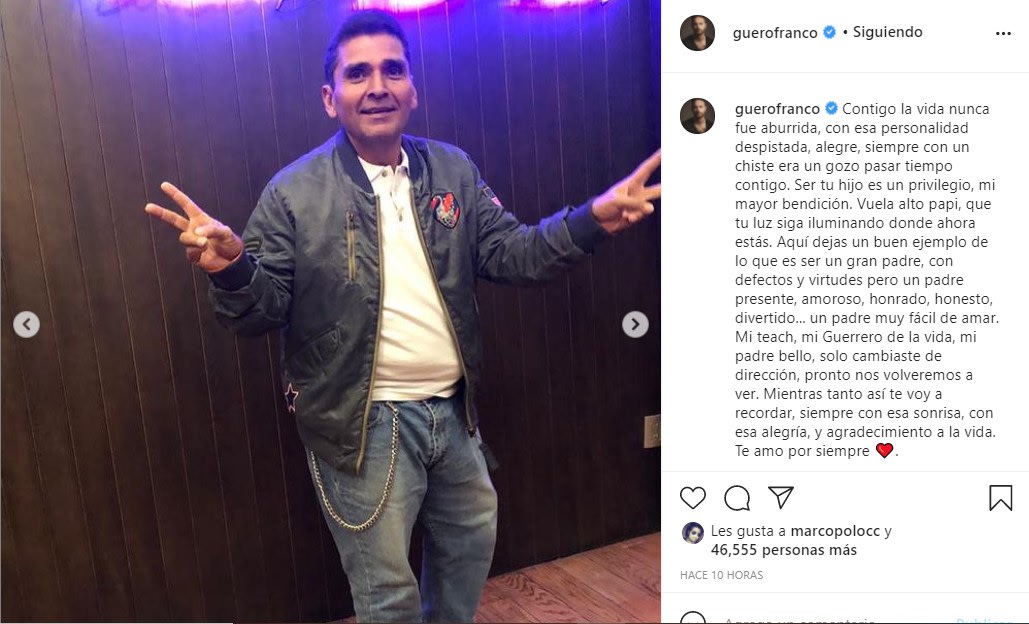Click the photo of the man posing

coord(330,312)
